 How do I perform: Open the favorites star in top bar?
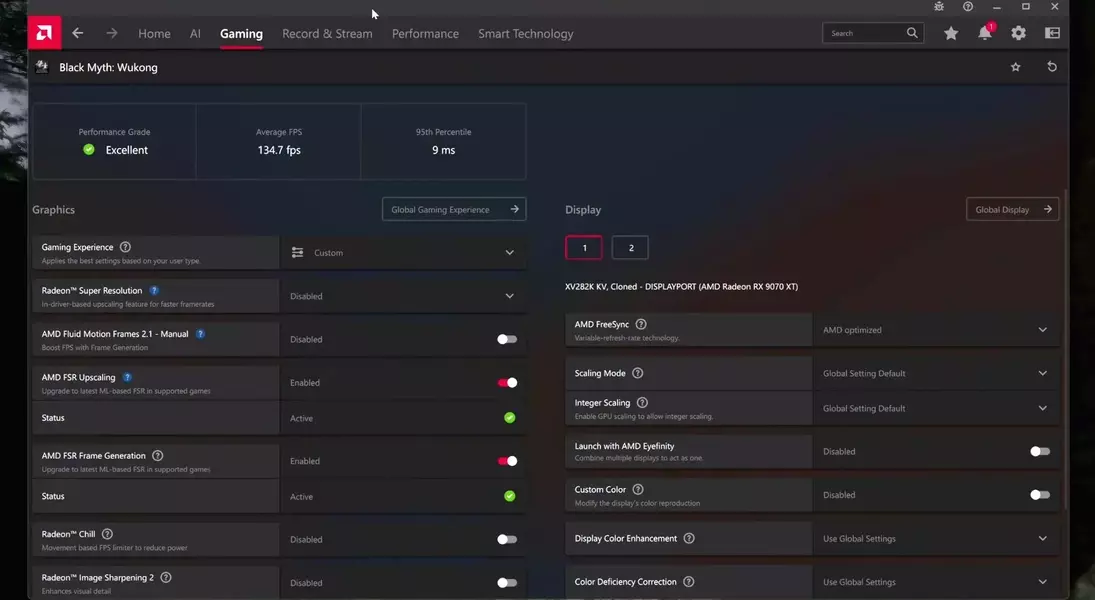click(x=950, y=33)
